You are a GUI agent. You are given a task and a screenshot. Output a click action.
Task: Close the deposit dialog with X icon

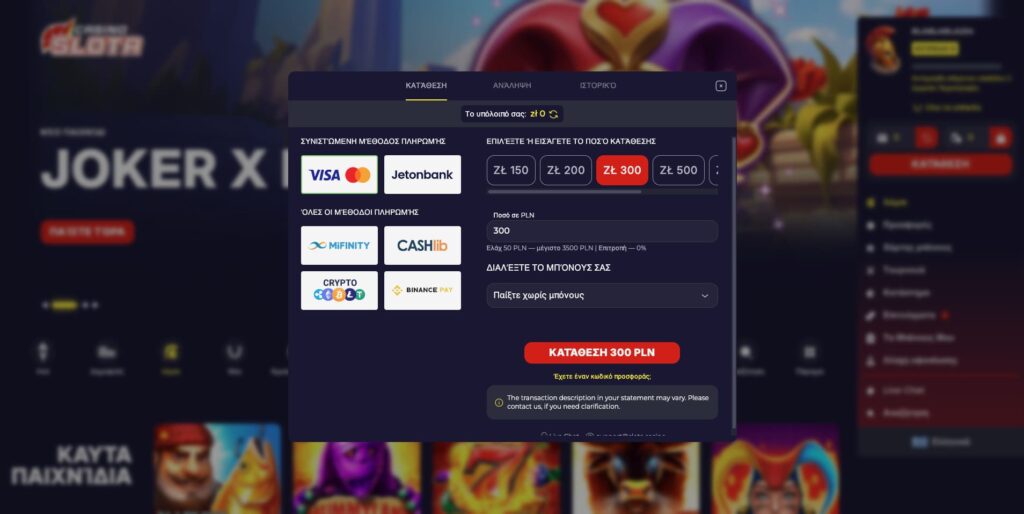[x=720, y=86]
